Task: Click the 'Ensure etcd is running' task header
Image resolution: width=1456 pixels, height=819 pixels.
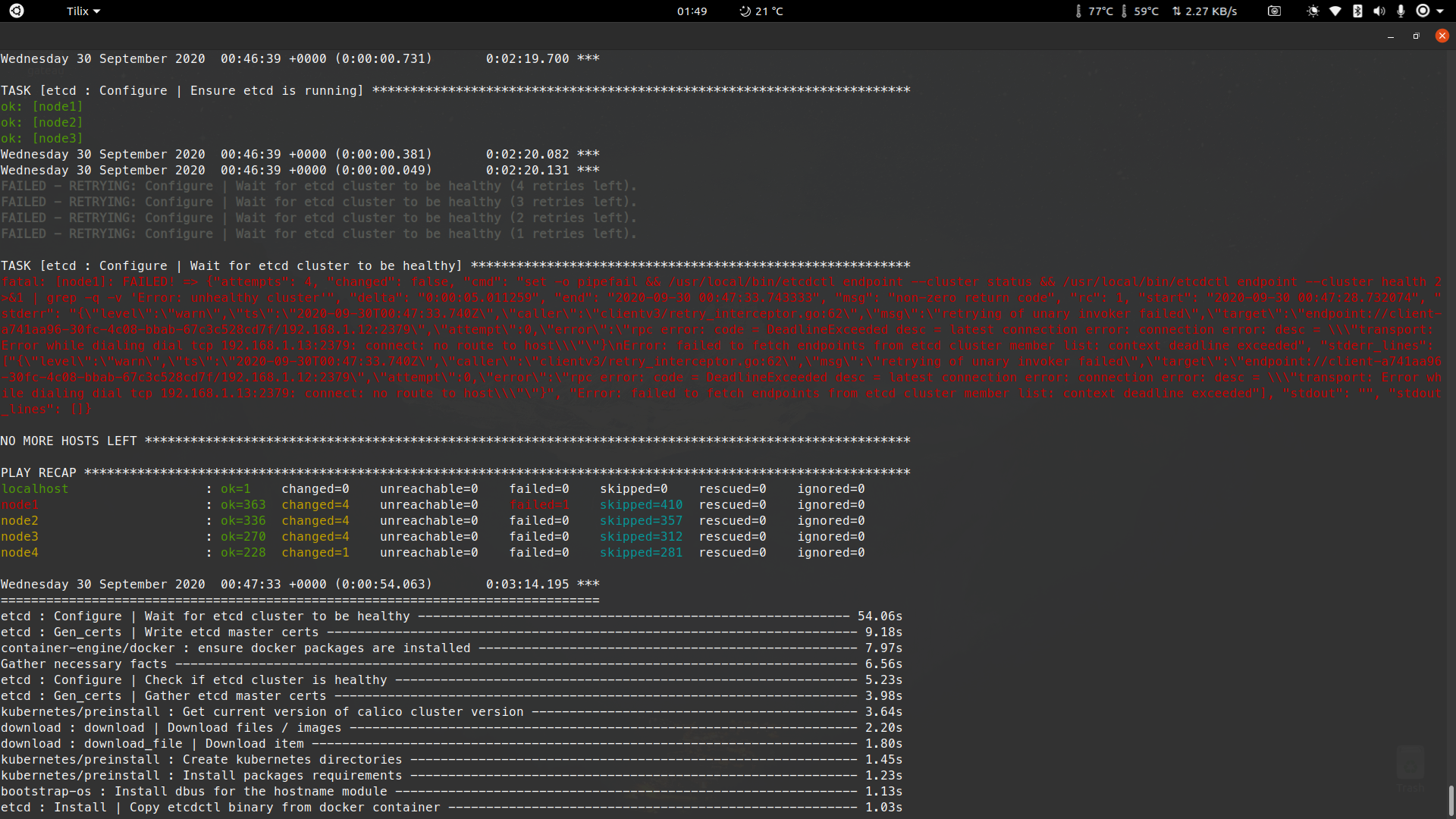Action: 455,90
